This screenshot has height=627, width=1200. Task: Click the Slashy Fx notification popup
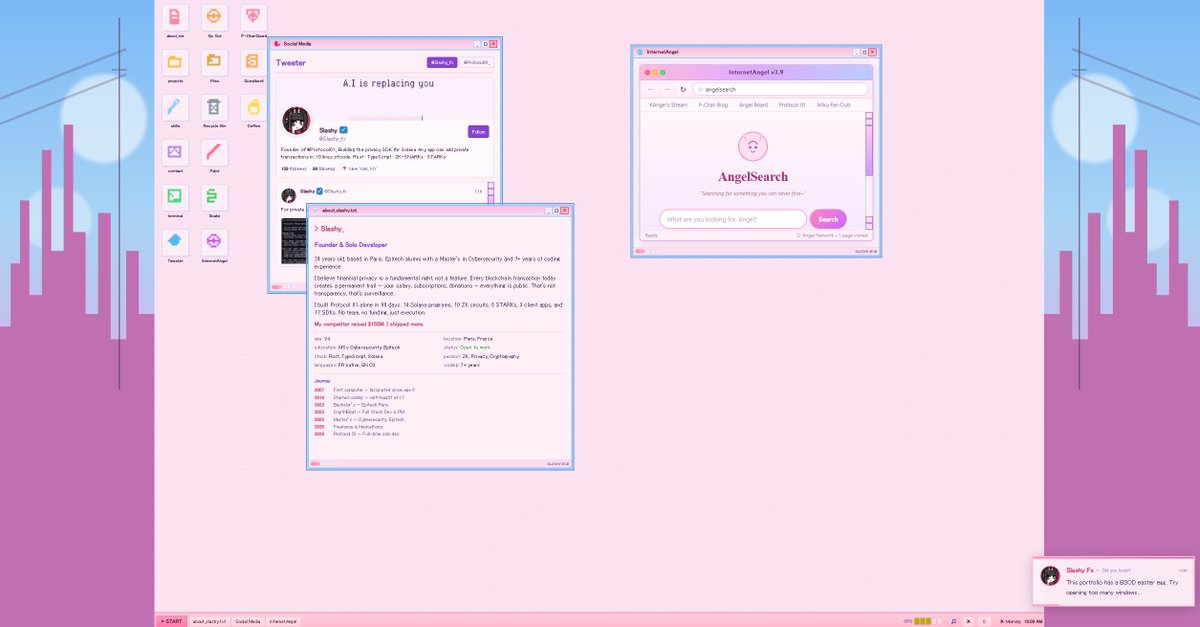point(1113,581)
